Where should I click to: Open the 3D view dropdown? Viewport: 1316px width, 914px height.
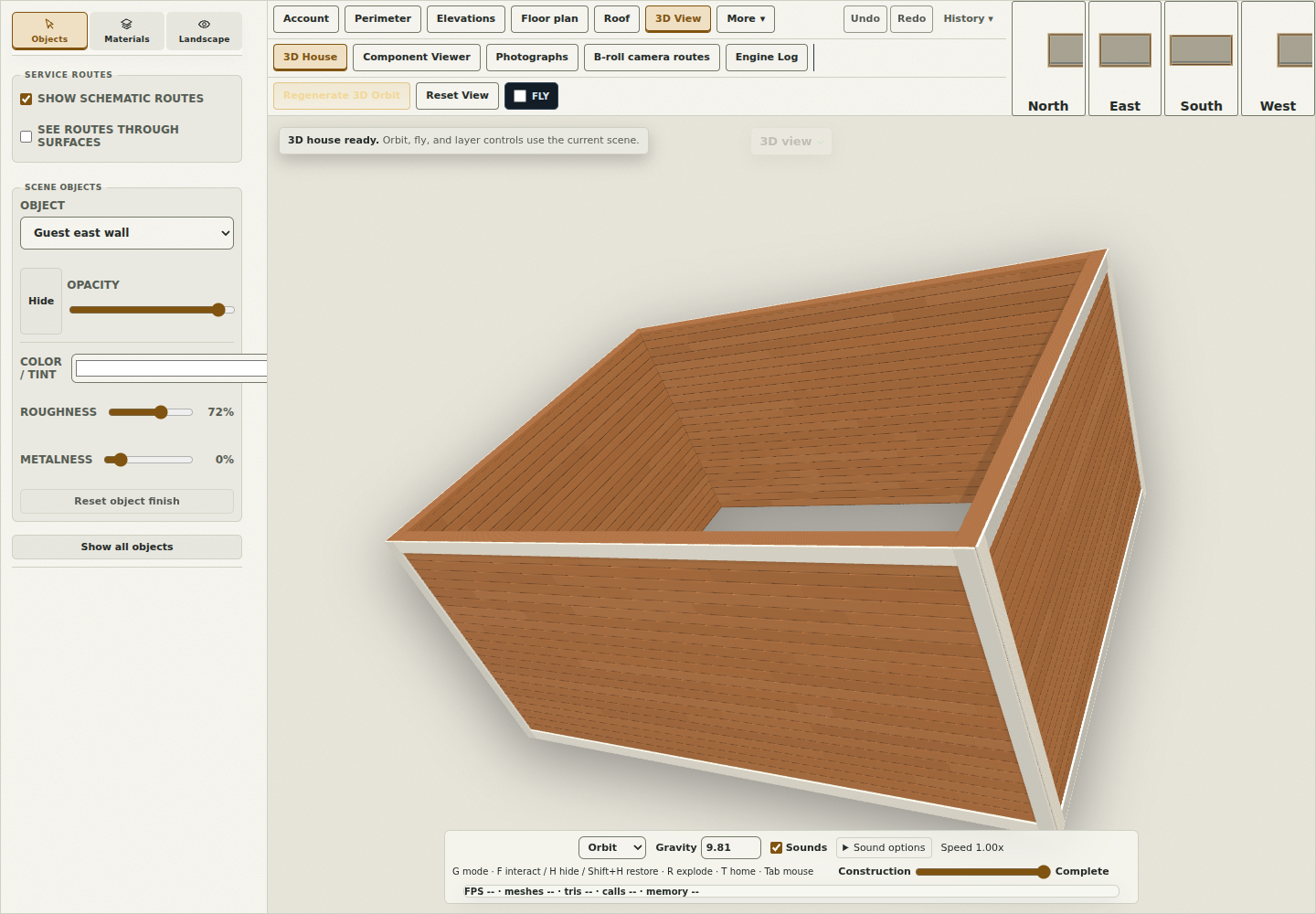(x=791, y=142)
